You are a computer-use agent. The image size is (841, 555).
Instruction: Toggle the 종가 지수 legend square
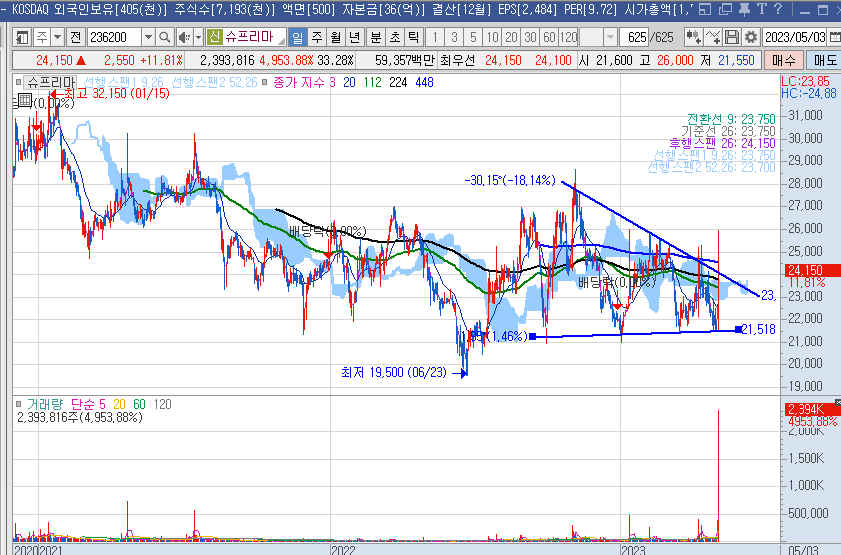point(265,82)
